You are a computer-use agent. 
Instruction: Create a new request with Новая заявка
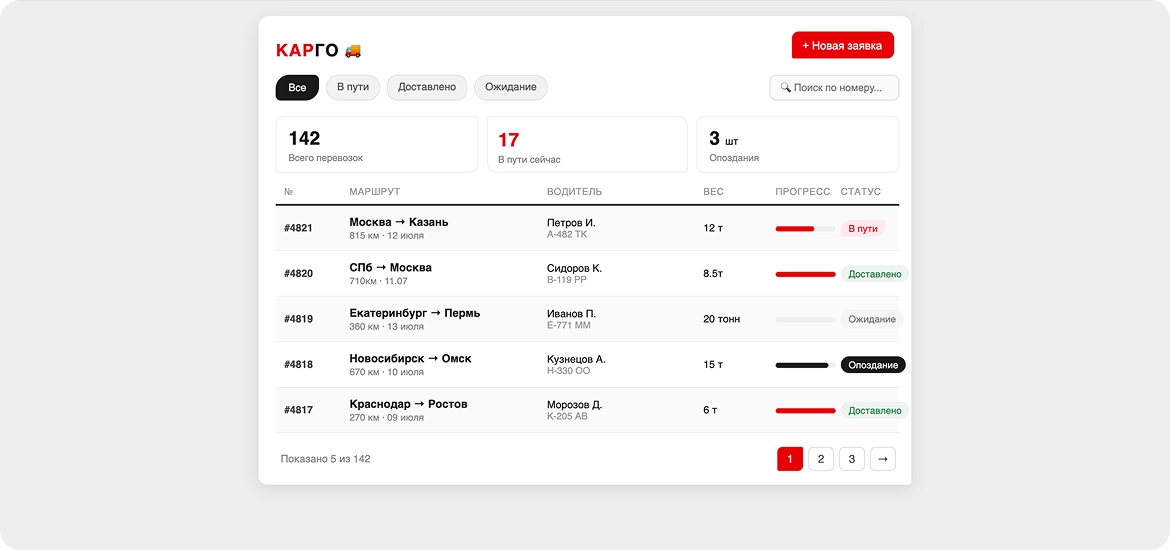842,46
